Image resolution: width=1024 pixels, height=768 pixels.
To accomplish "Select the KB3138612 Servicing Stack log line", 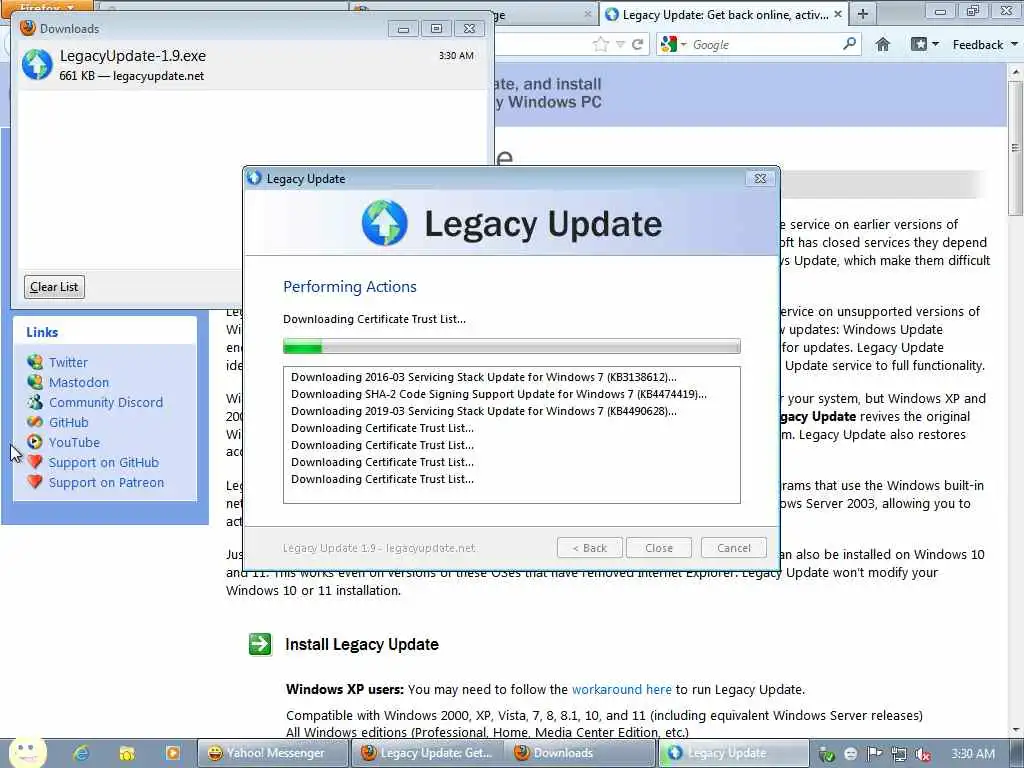I will (x=484, y=377).
